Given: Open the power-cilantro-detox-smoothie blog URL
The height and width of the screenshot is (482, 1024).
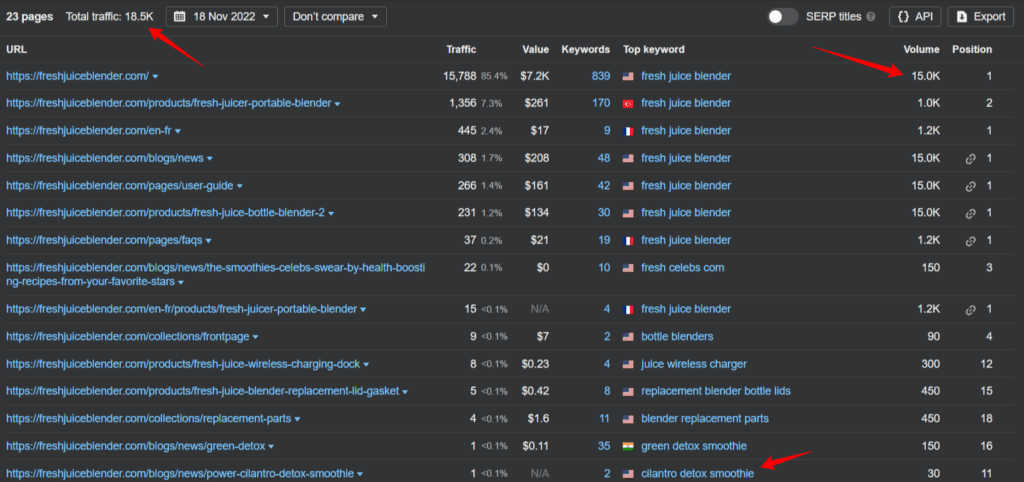Looking at the screenshot, I should pos(180,474).
